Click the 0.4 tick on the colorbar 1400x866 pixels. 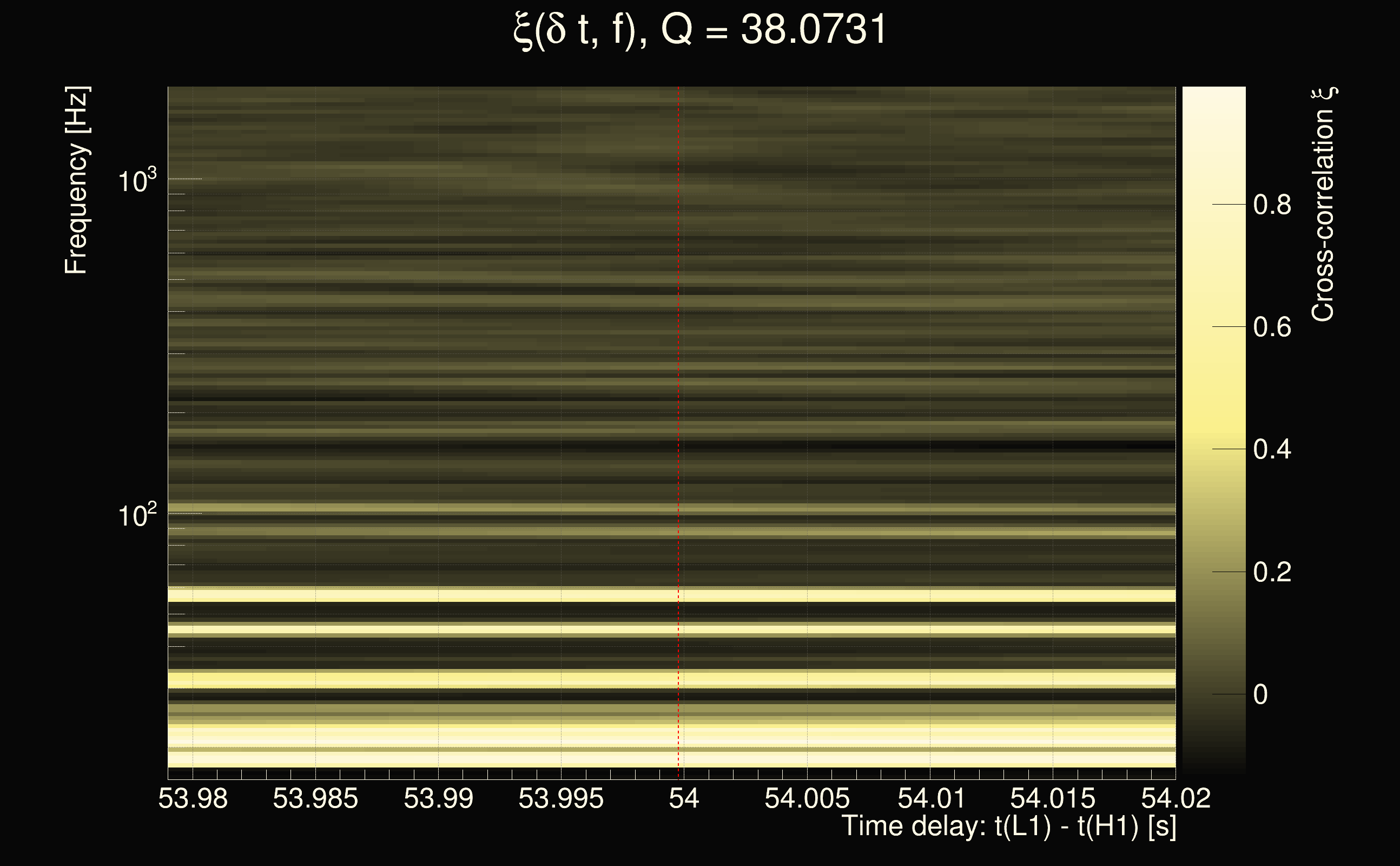1272,450
